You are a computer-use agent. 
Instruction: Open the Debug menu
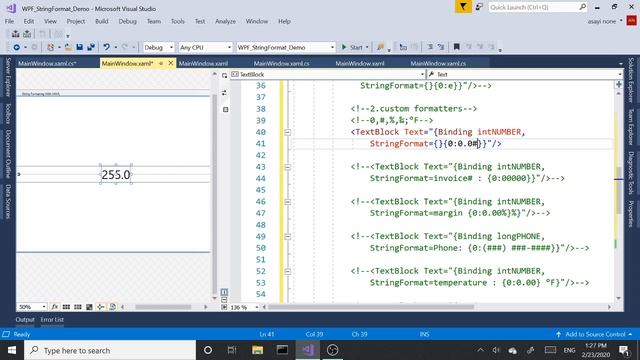click(x=127, y=21)
